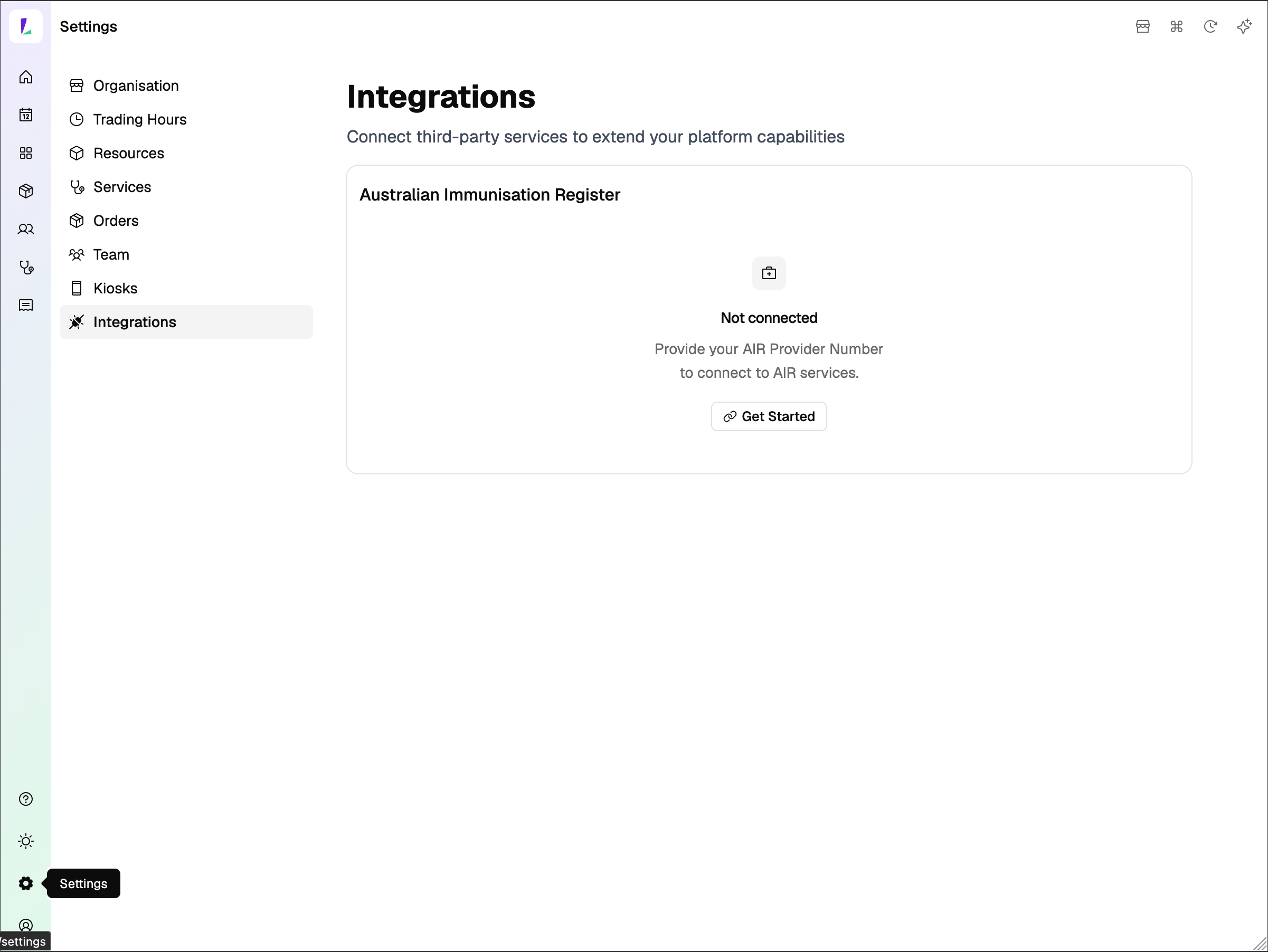Screen dimensions: 1268x952
Task: Open the AI sparkle icon in top bar
Action: pos(1244,26)
